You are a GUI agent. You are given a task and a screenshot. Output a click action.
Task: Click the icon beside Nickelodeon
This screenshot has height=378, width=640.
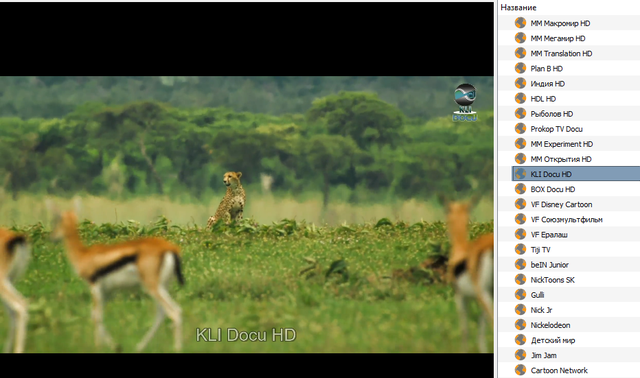pos(520,325)
